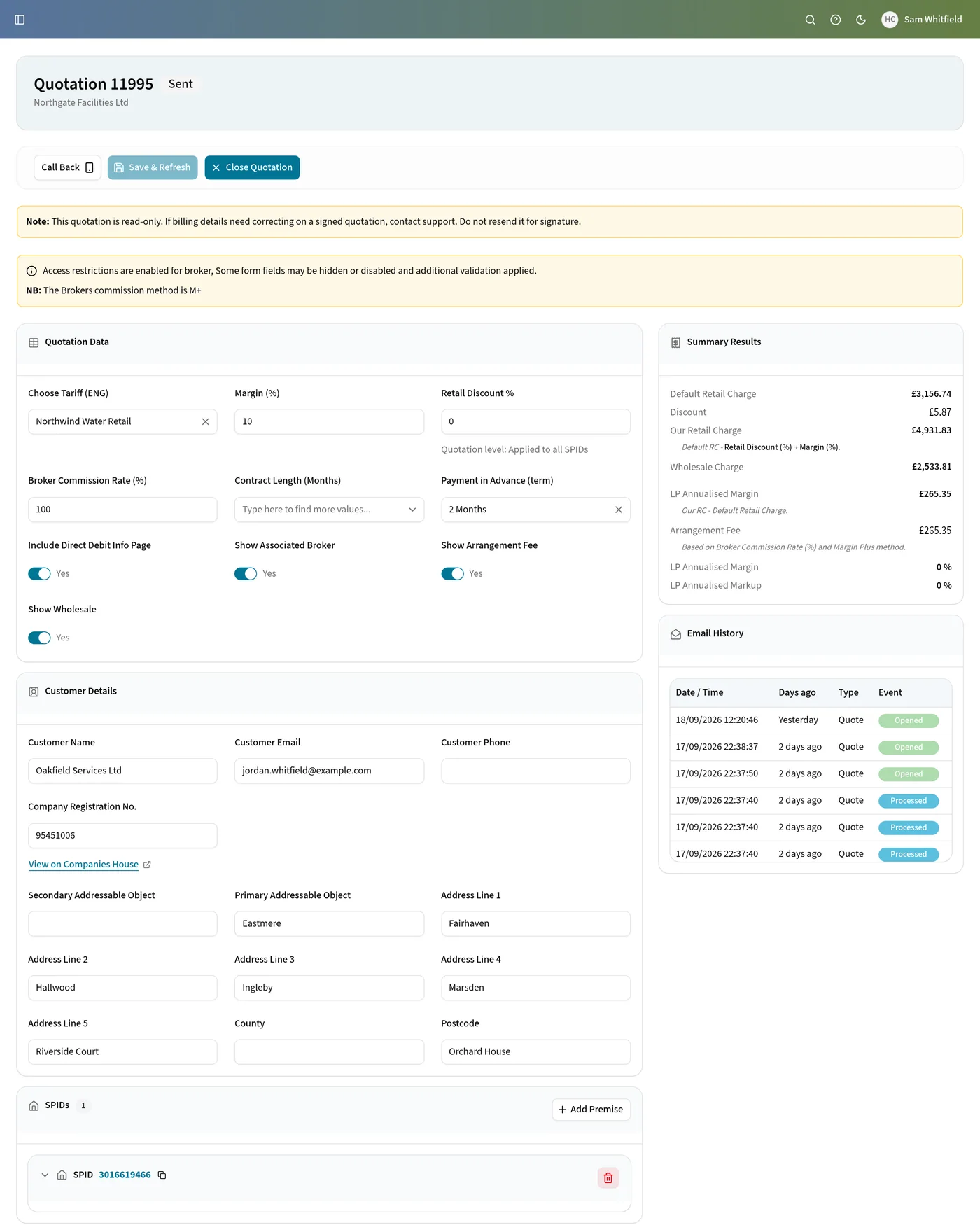Viewport: 980px width, 1225px height.
Task: Click the Event column header
Action: pos(890,693)
